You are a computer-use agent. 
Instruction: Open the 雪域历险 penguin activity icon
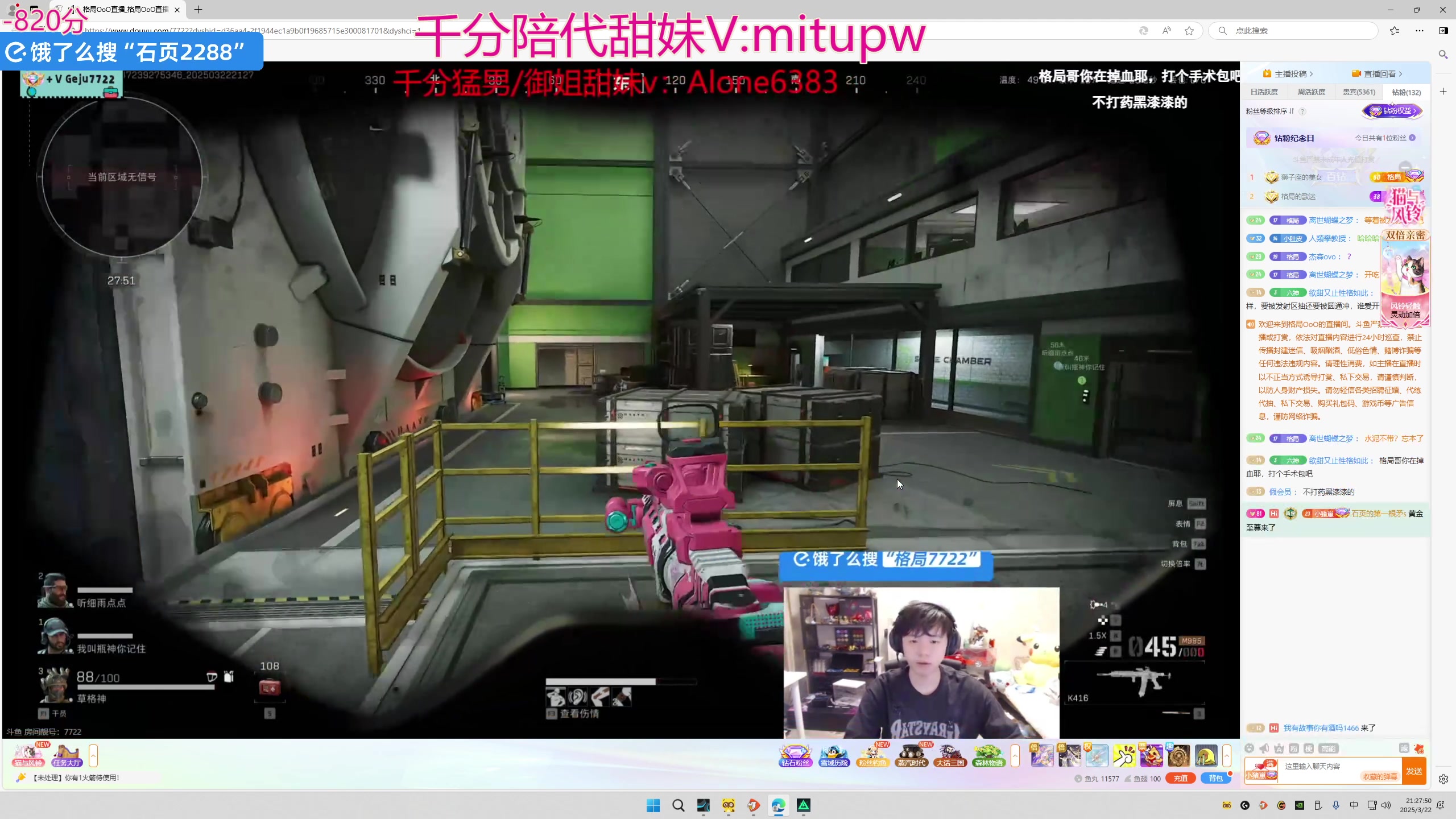tap(834, 756)
